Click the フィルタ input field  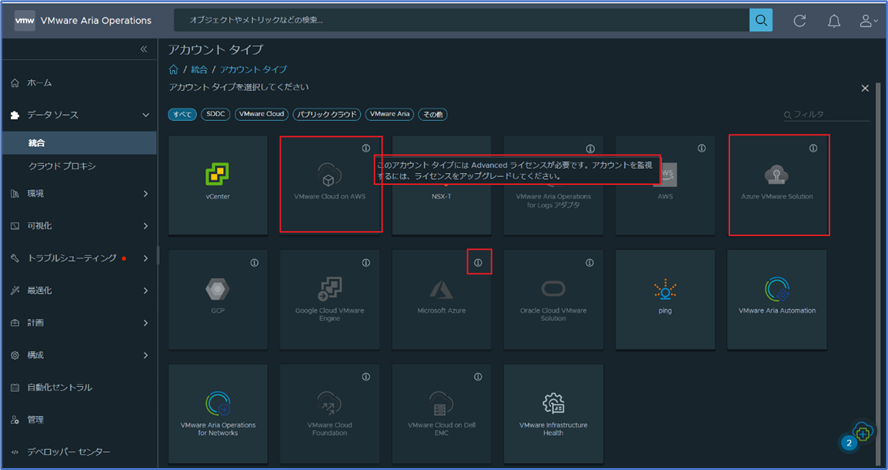(x=826, y=114)
